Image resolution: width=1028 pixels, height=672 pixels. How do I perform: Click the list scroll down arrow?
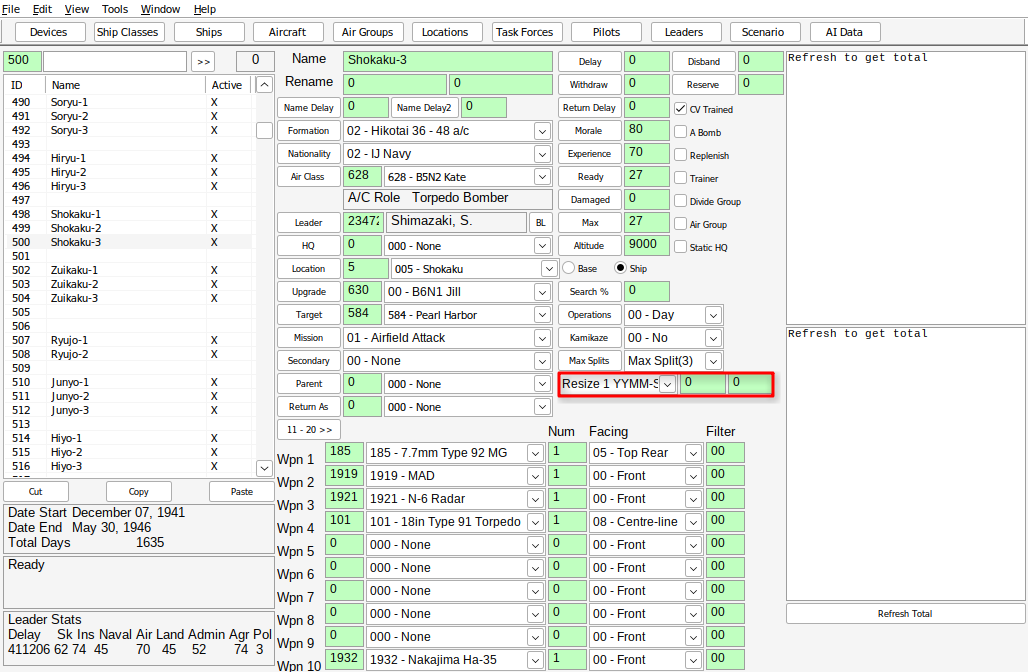[264, 468]
